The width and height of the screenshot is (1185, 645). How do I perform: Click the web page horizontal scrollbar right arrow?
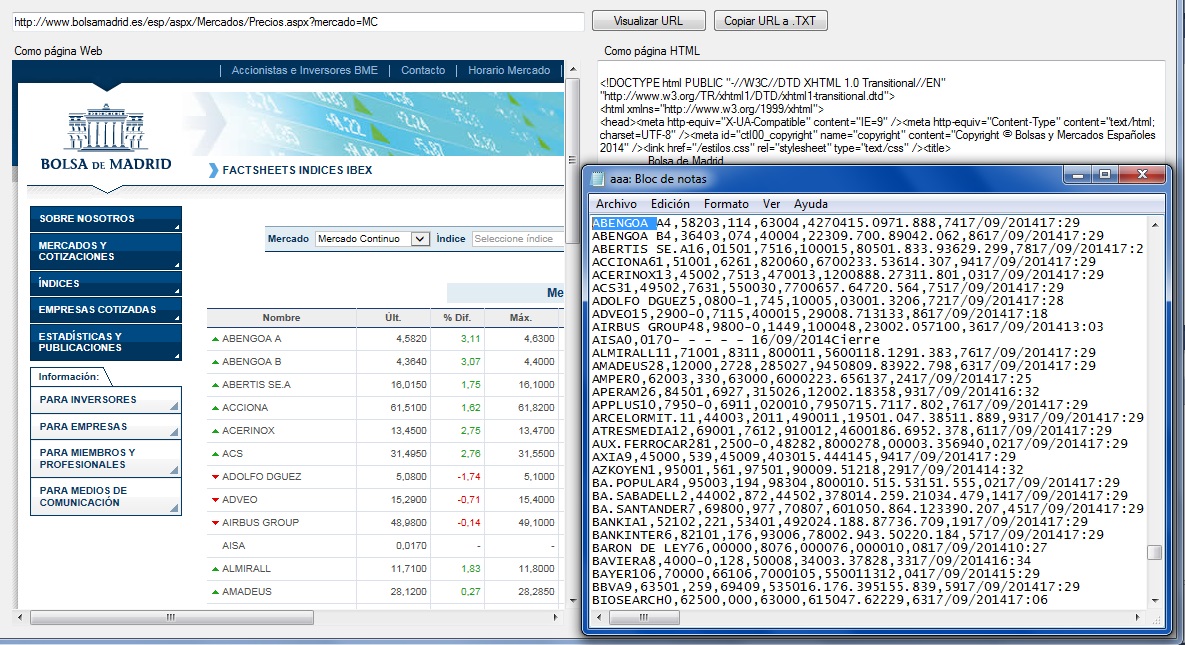[x=555, y=617]
